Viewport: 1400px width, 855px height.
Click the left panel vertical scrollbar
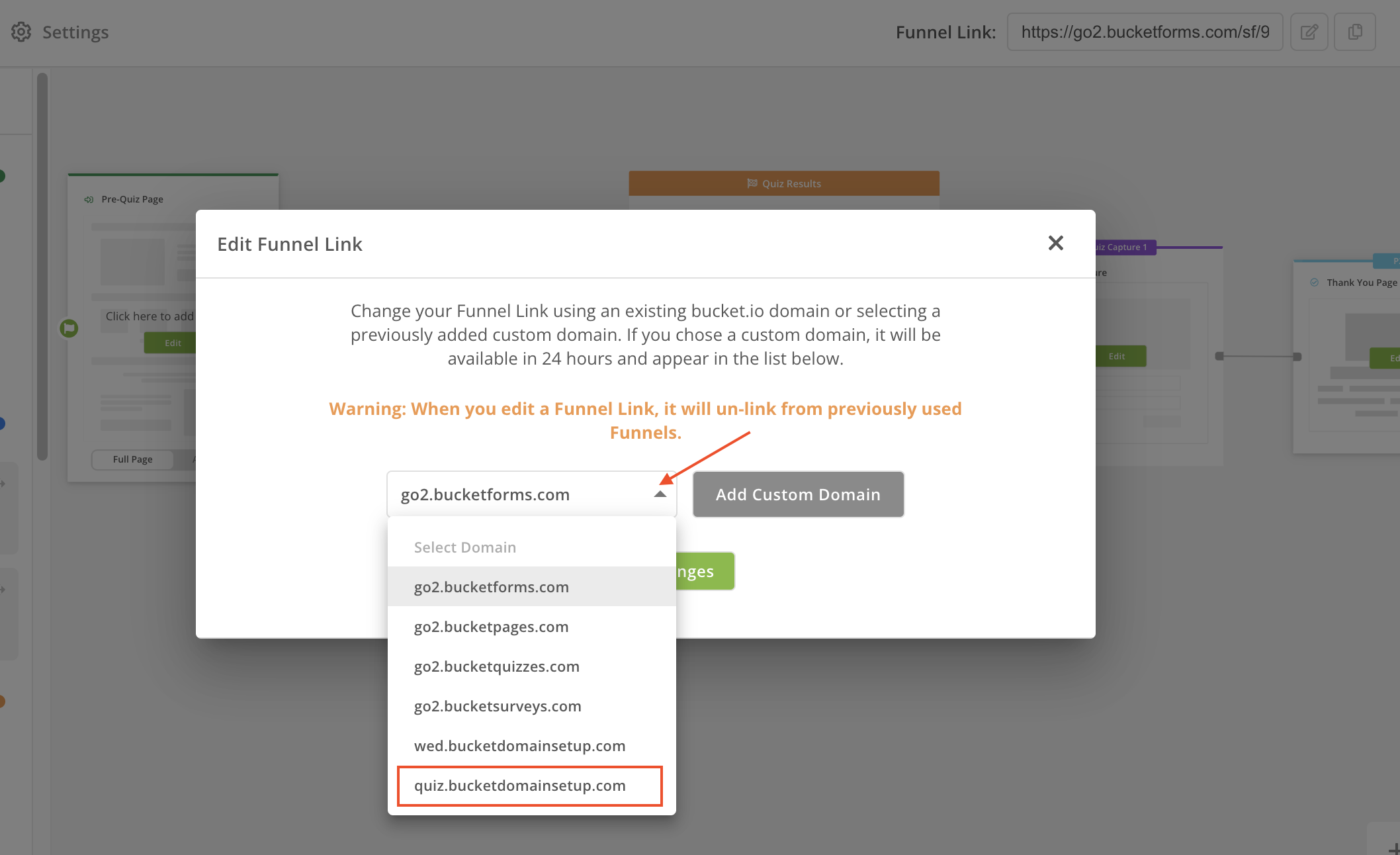42,265
